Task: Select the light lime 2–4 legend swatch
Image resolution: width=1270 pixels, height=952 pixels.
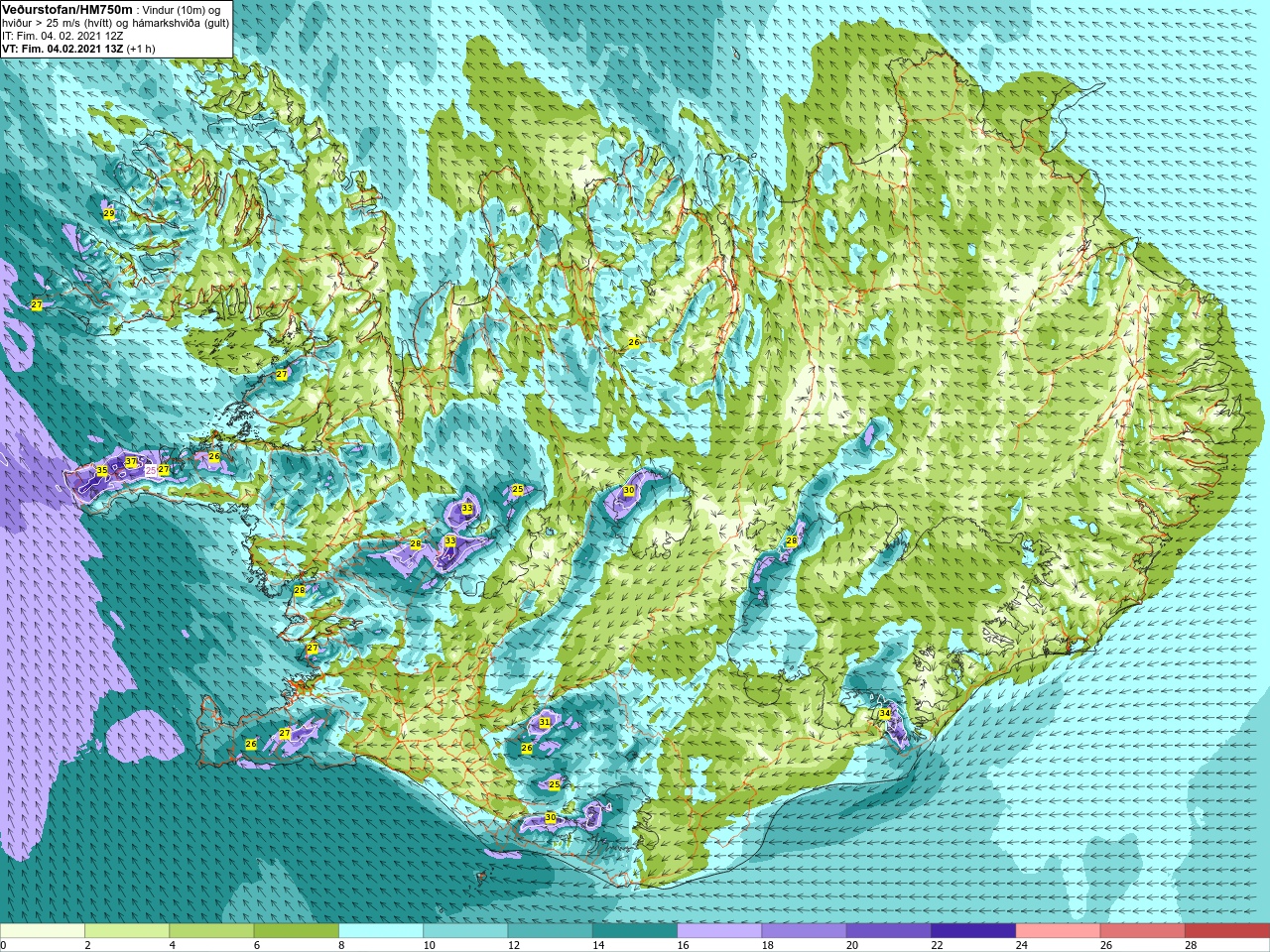Action: tap(127, 931)
